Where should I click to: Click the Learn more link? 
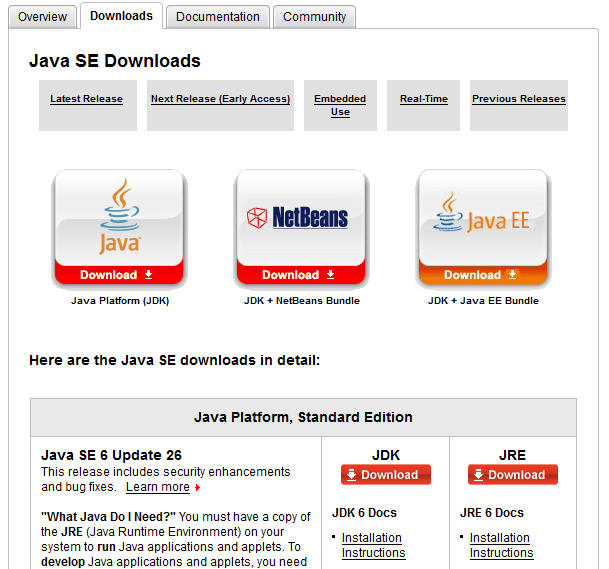pos(158,487)
